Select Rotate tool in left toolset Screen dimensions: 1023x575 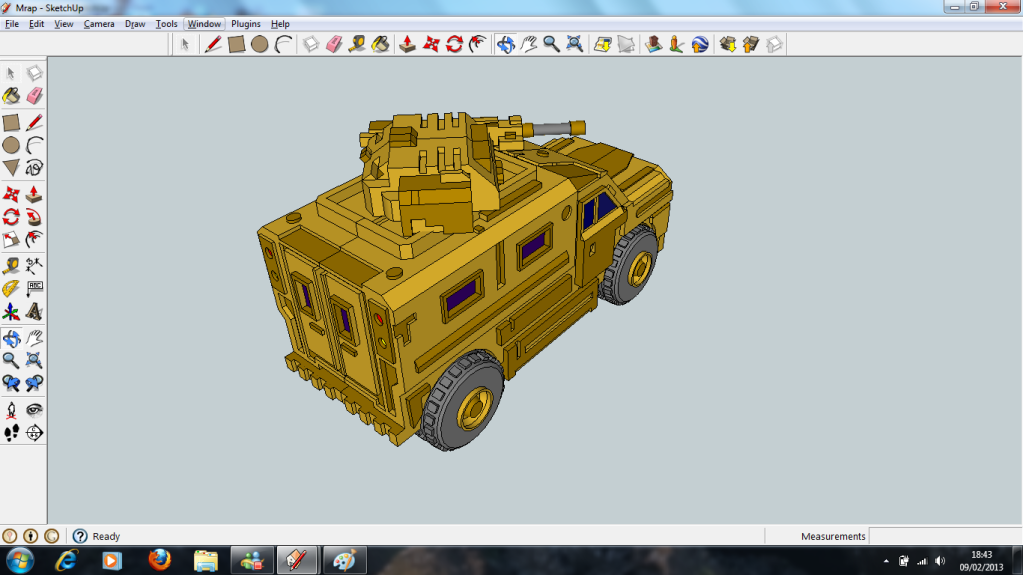click(11, 217)
